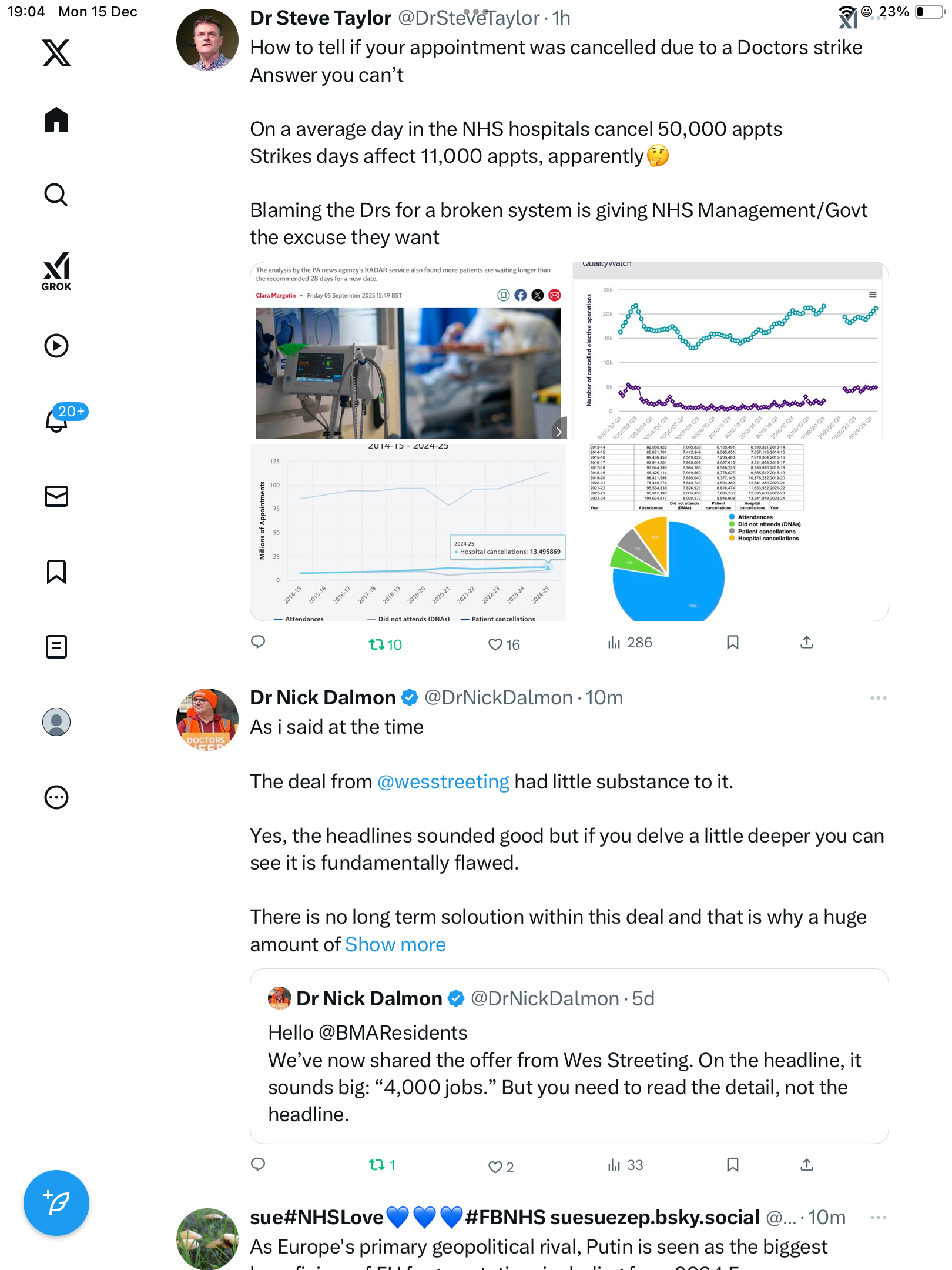Bookmark Dr Nick Dalmon's post
The width and height of the screenshot is (952, 1270).
(x=732, y=1165)
